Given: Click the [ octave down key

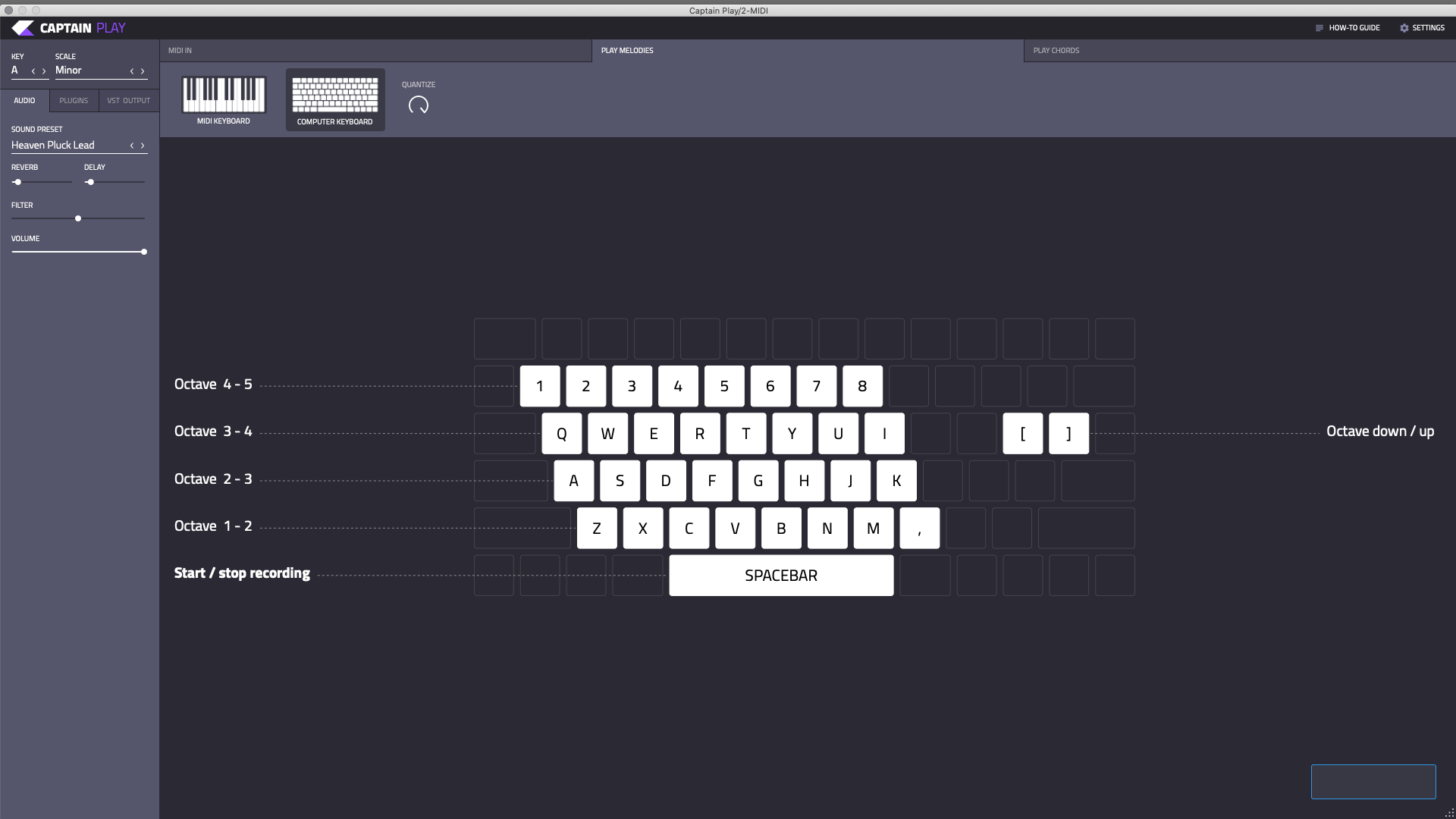Looking at the screenshot, I should tap(1023, 434).
